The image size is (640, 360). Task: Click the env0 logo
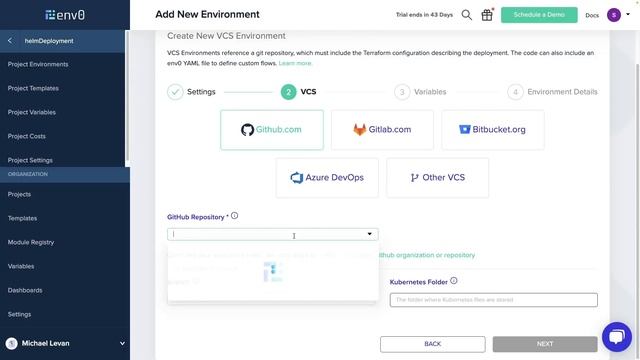pyautogui.click(x=65, y=15)
